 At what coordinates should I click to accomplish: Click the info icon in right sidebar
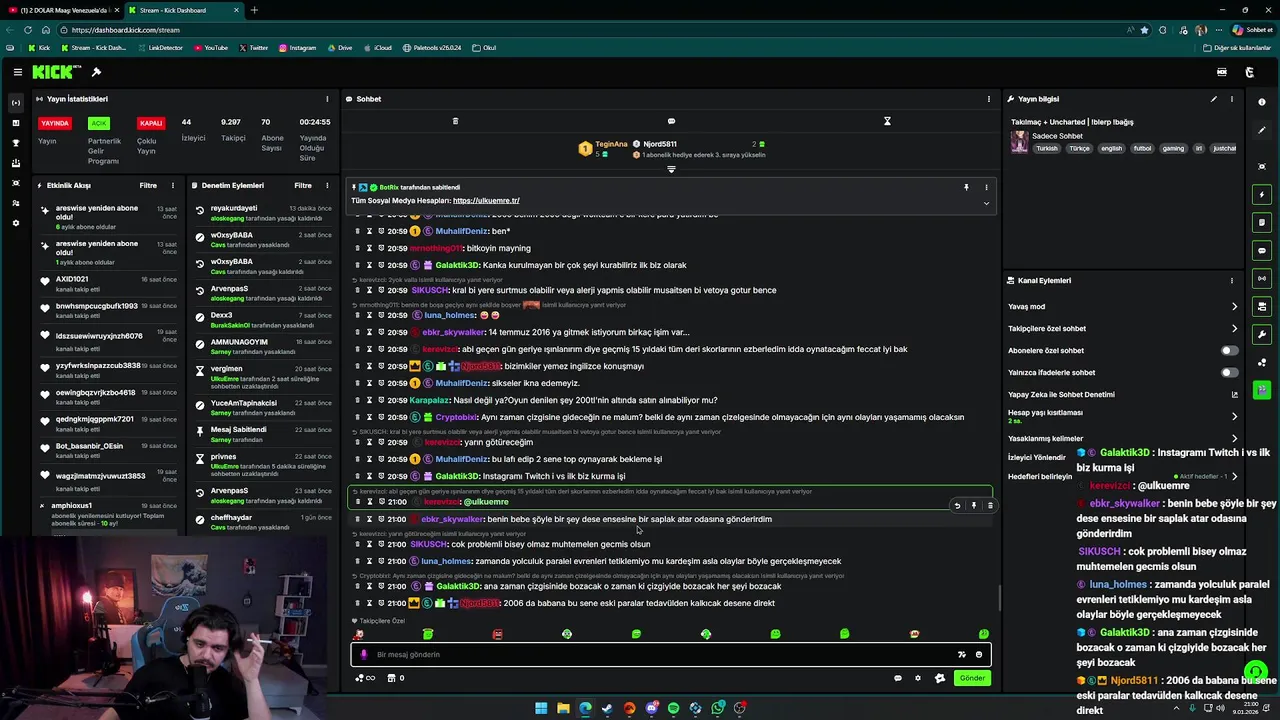tap(1262, 102)
